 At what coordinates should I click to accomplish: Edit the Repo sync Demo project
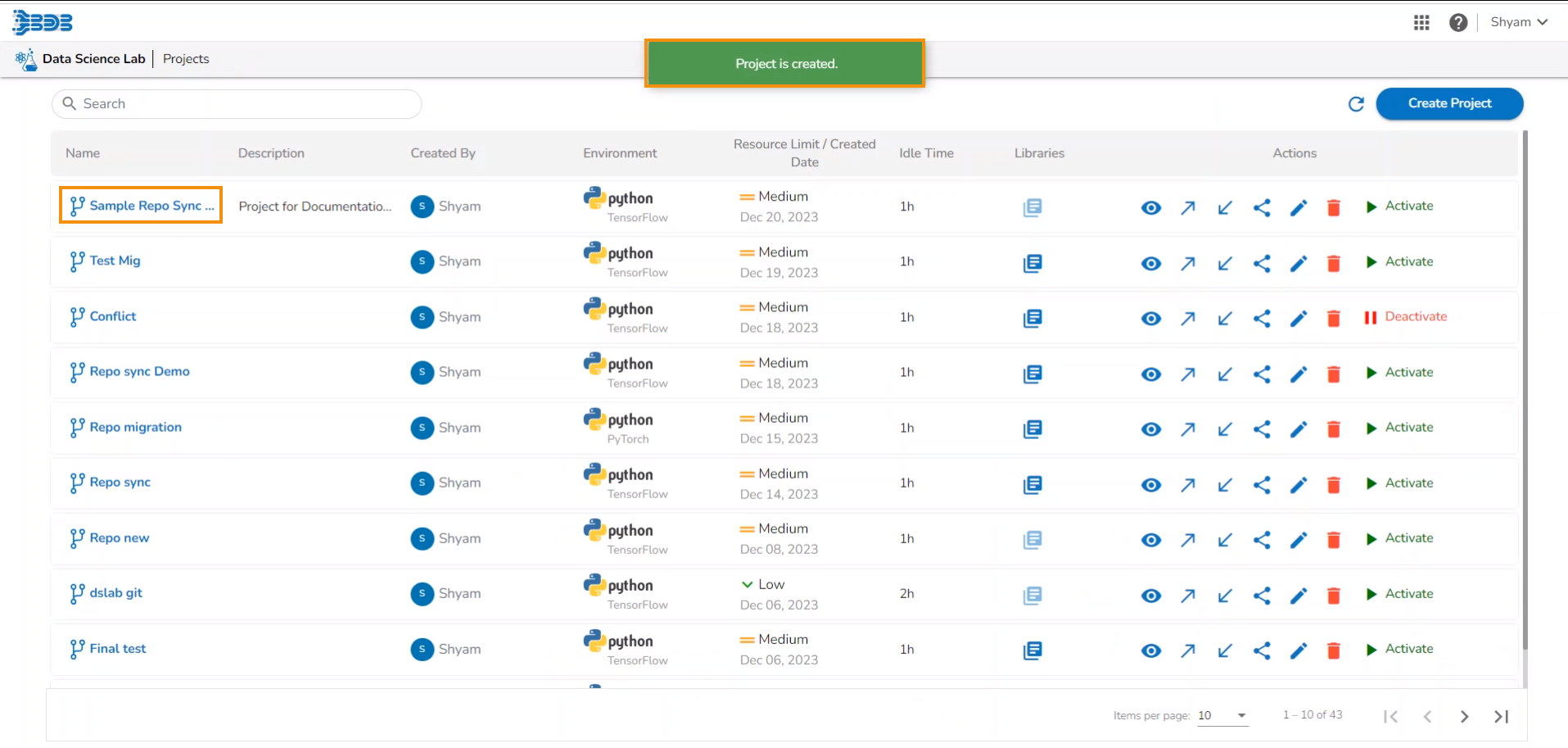pos(1298,374)
